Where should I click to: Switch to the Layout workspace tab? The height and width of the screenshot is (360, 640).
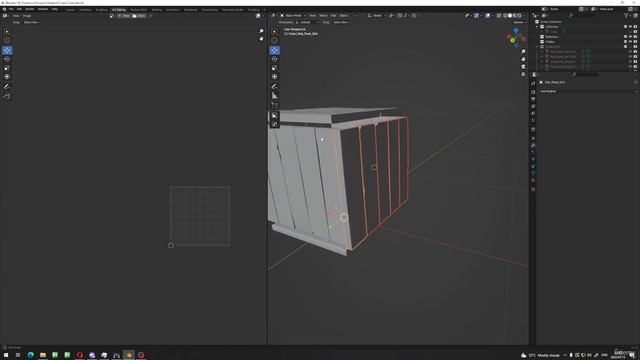pyautogui.click(x=70, y=9)
